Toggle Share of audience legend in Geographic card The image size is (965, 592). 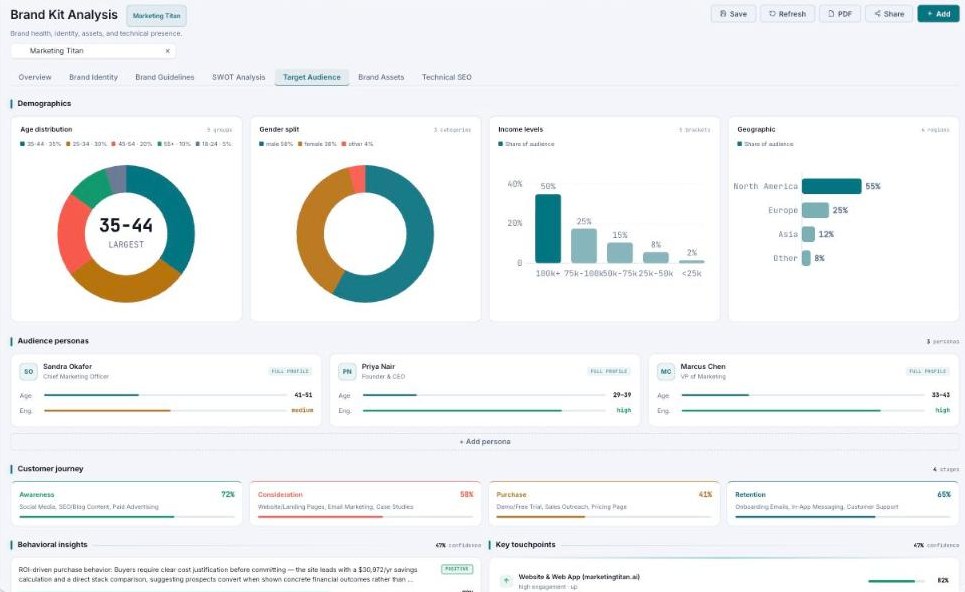point(765,144)
